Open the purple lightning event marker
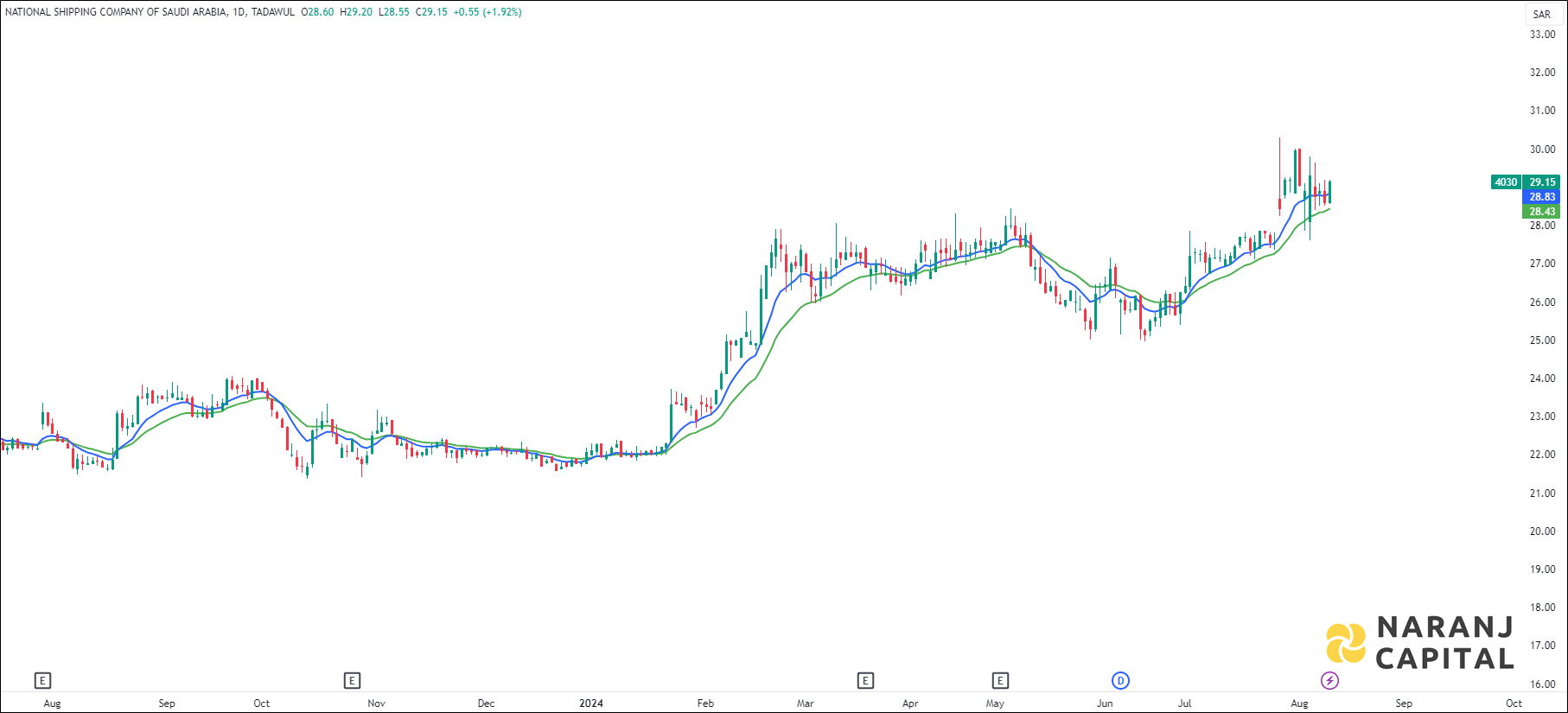The width and height of the screenshot is (1568, 713). coord(1329,681)
